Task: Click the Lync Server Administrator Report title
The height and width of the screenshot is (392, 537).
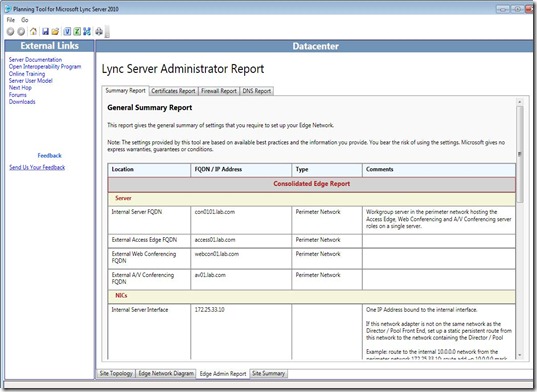Action: [183, 69]
